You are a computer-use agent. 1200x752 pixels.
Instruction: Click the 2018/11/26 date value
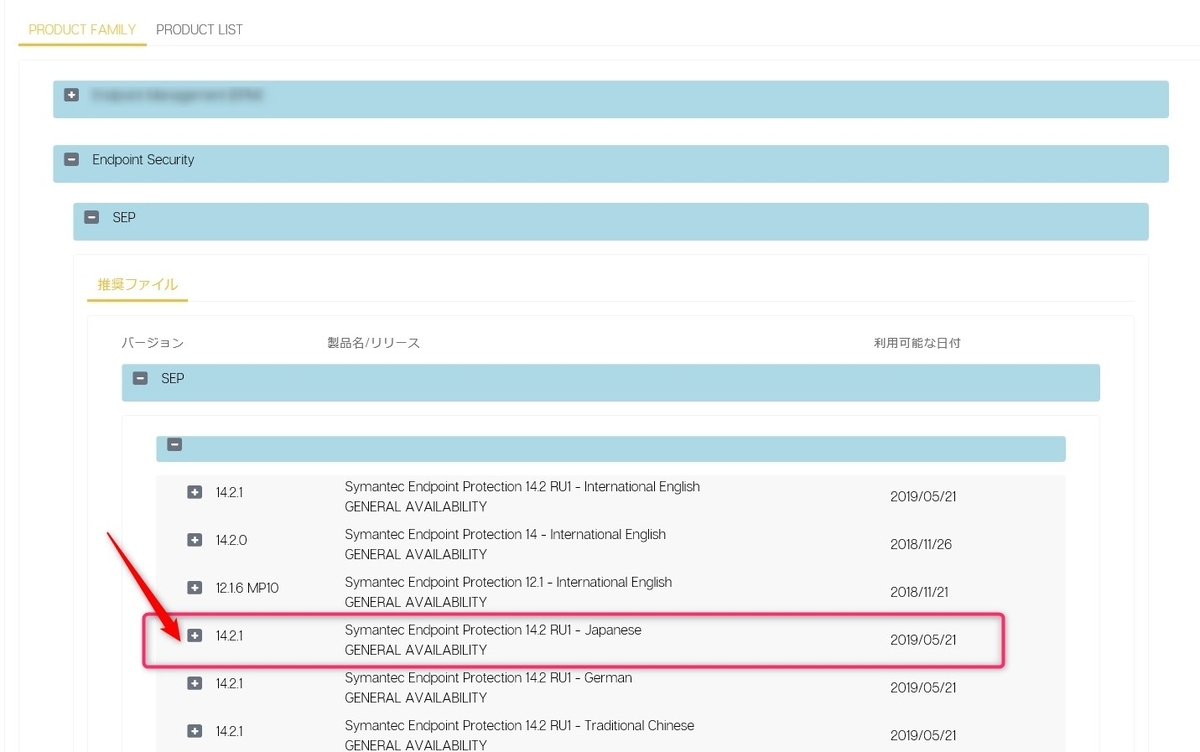pyautogui.click(x=923, y=545)
